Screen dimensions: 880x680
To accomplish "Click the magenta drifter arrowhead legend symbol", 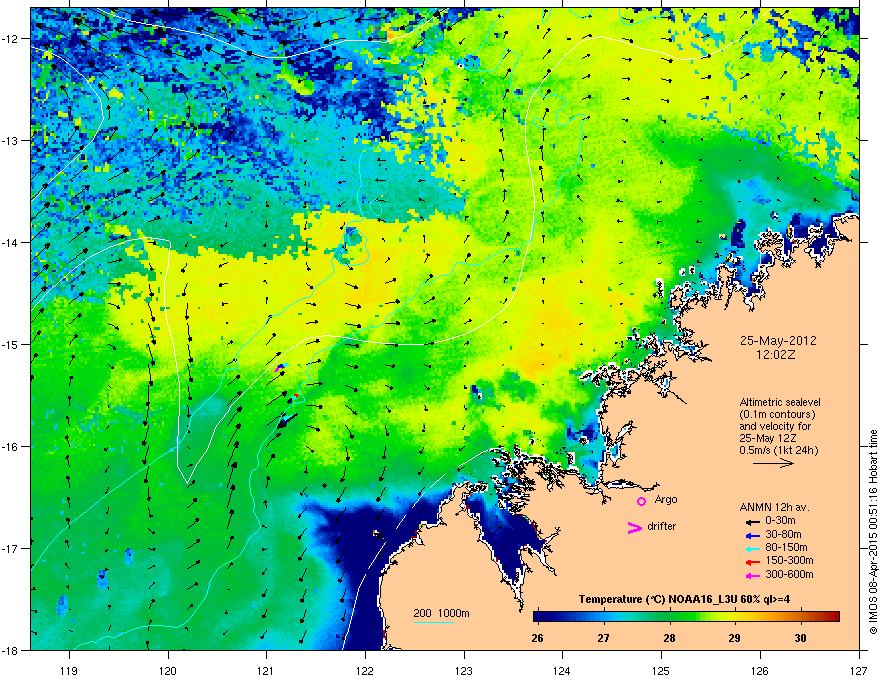I will (x=635, y=527).
